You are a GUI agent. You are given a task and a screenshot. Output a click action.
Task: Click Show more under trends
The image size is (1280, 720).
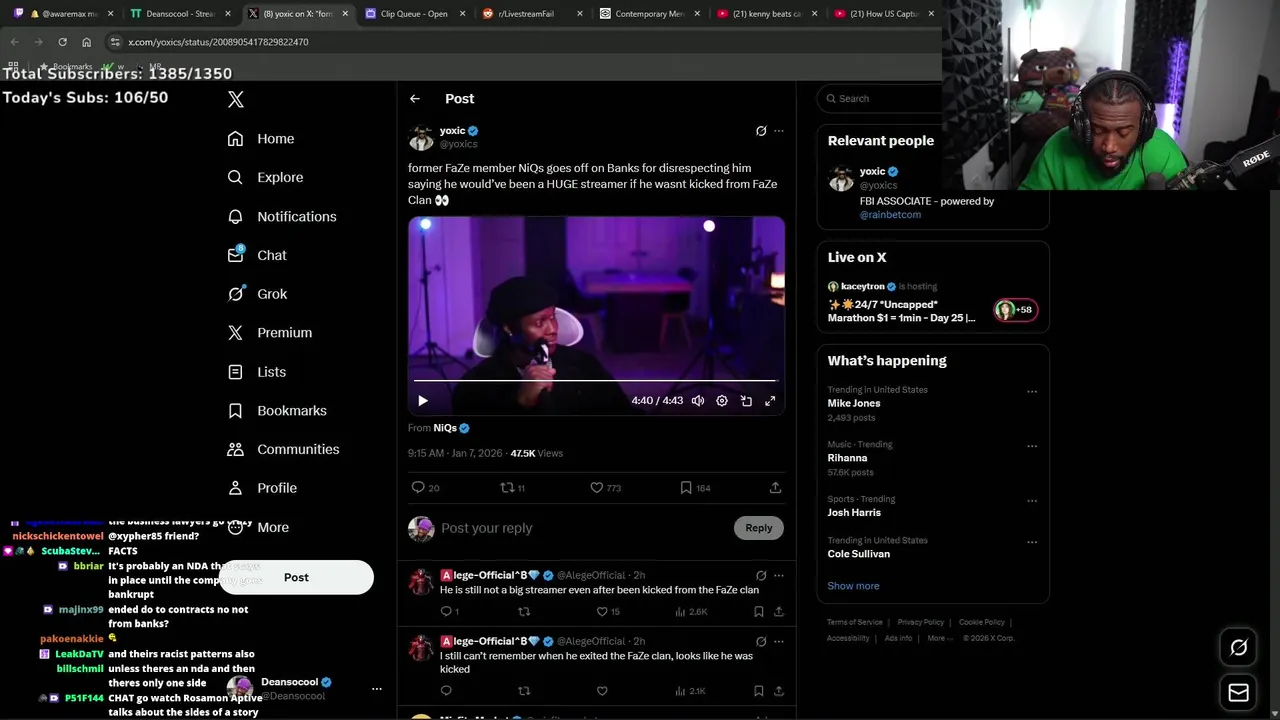pyautogui.click(x=853, y=586)
